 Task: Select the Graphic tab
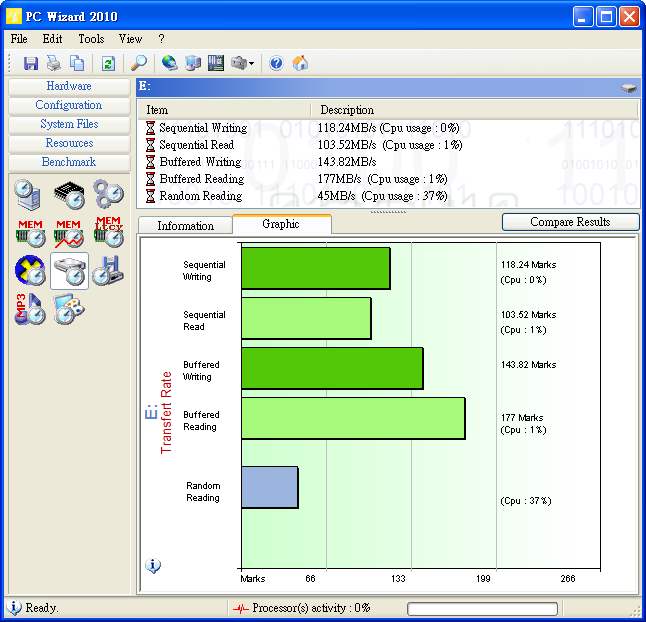tap(282, 224)
